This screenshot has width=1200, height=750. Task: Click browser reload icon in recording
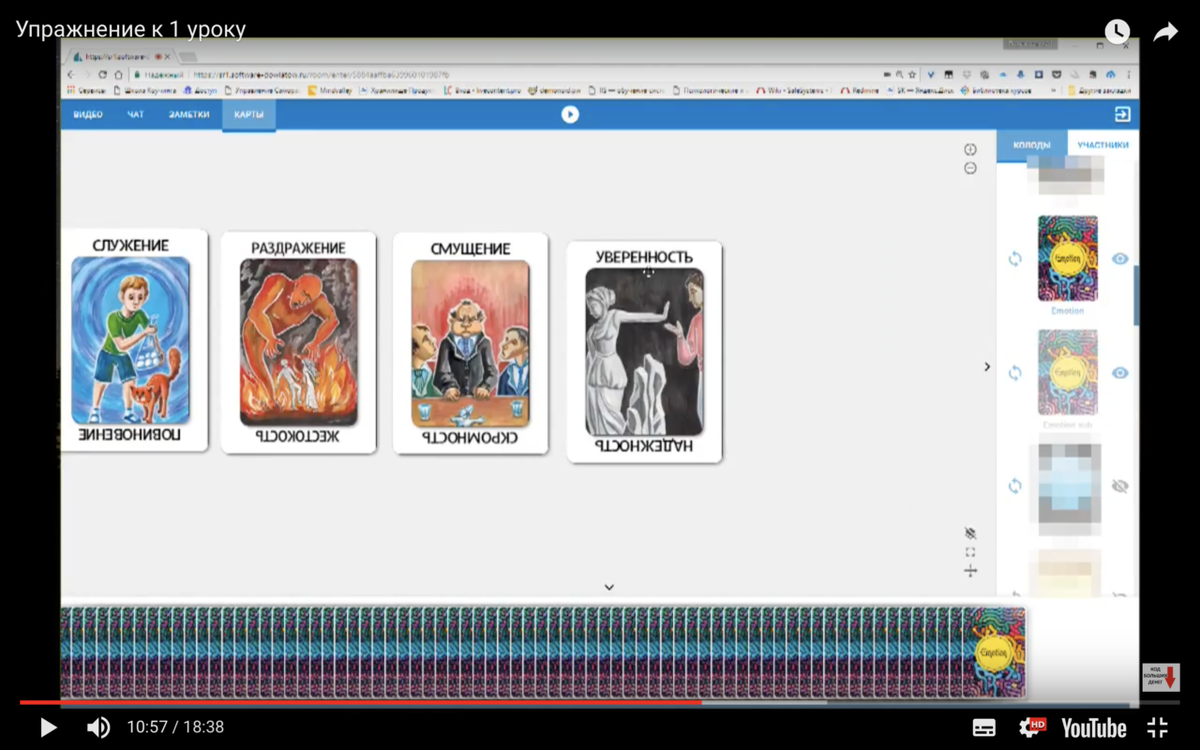pos(102,74)
